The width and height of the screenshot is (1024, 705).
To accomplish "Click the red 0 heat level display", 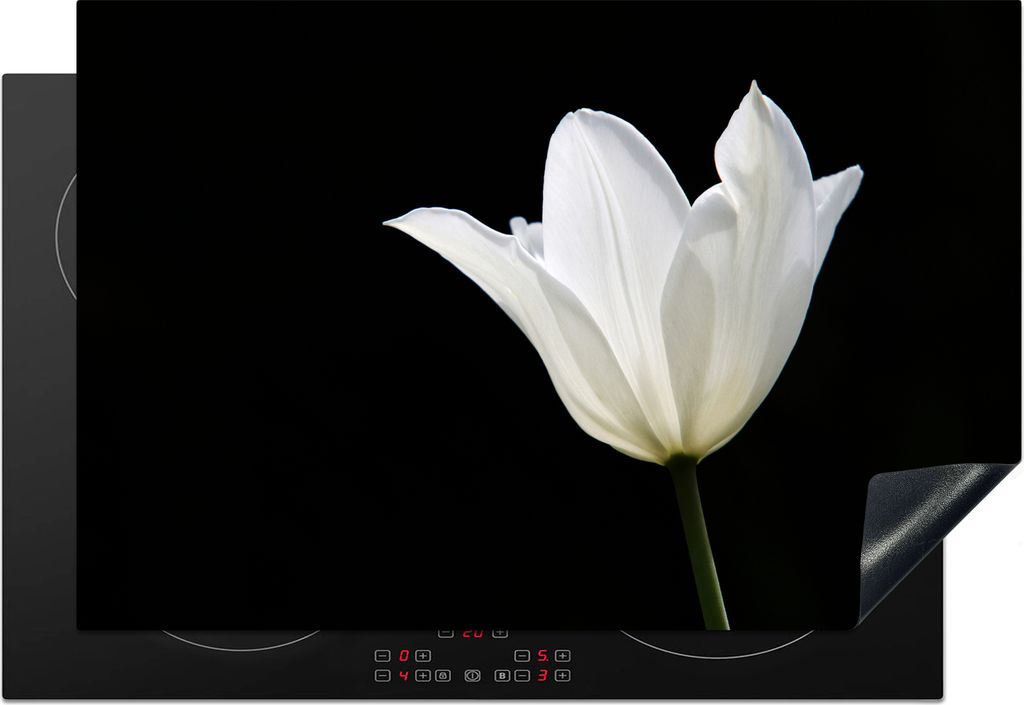I will tap(403, 656).
